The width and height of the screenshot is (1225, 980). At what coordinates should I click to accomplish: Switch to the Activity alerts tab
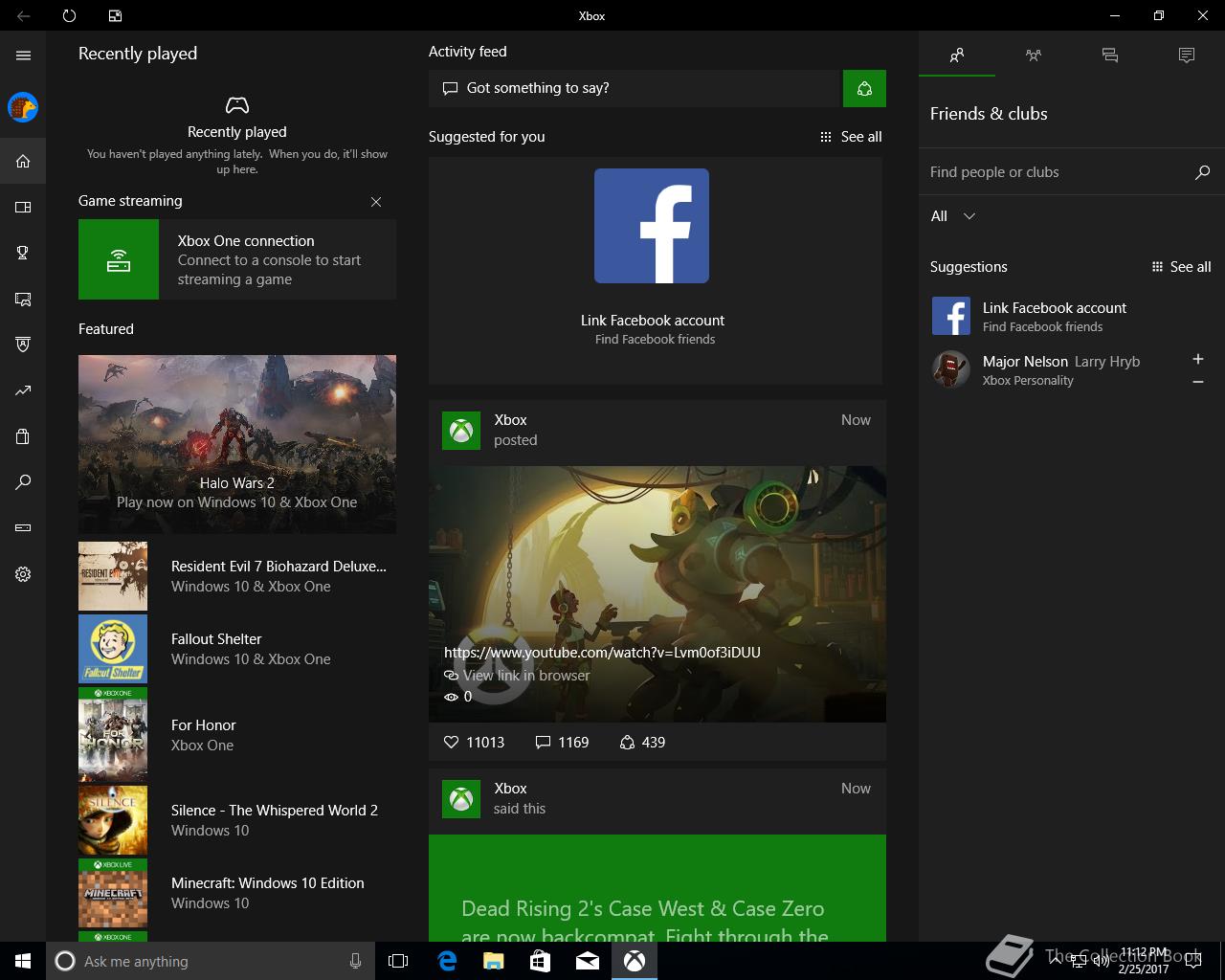tap(1187, 56)
